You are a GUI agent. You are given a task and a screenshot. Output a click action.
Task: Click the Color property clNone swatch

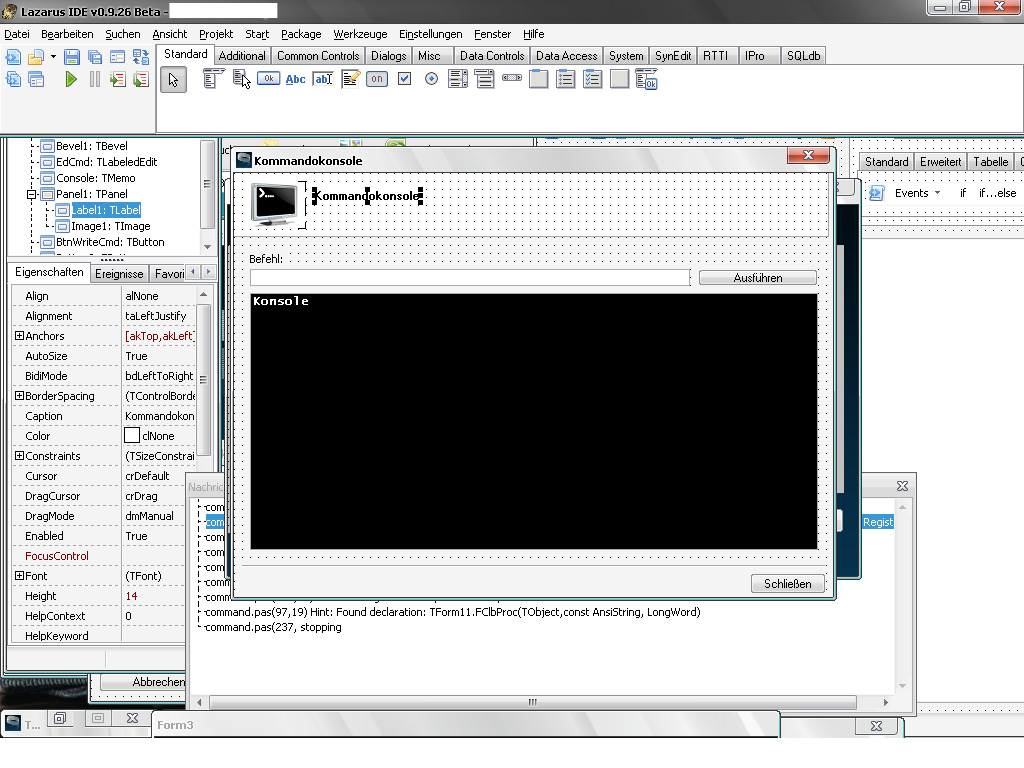click(132, 436)
